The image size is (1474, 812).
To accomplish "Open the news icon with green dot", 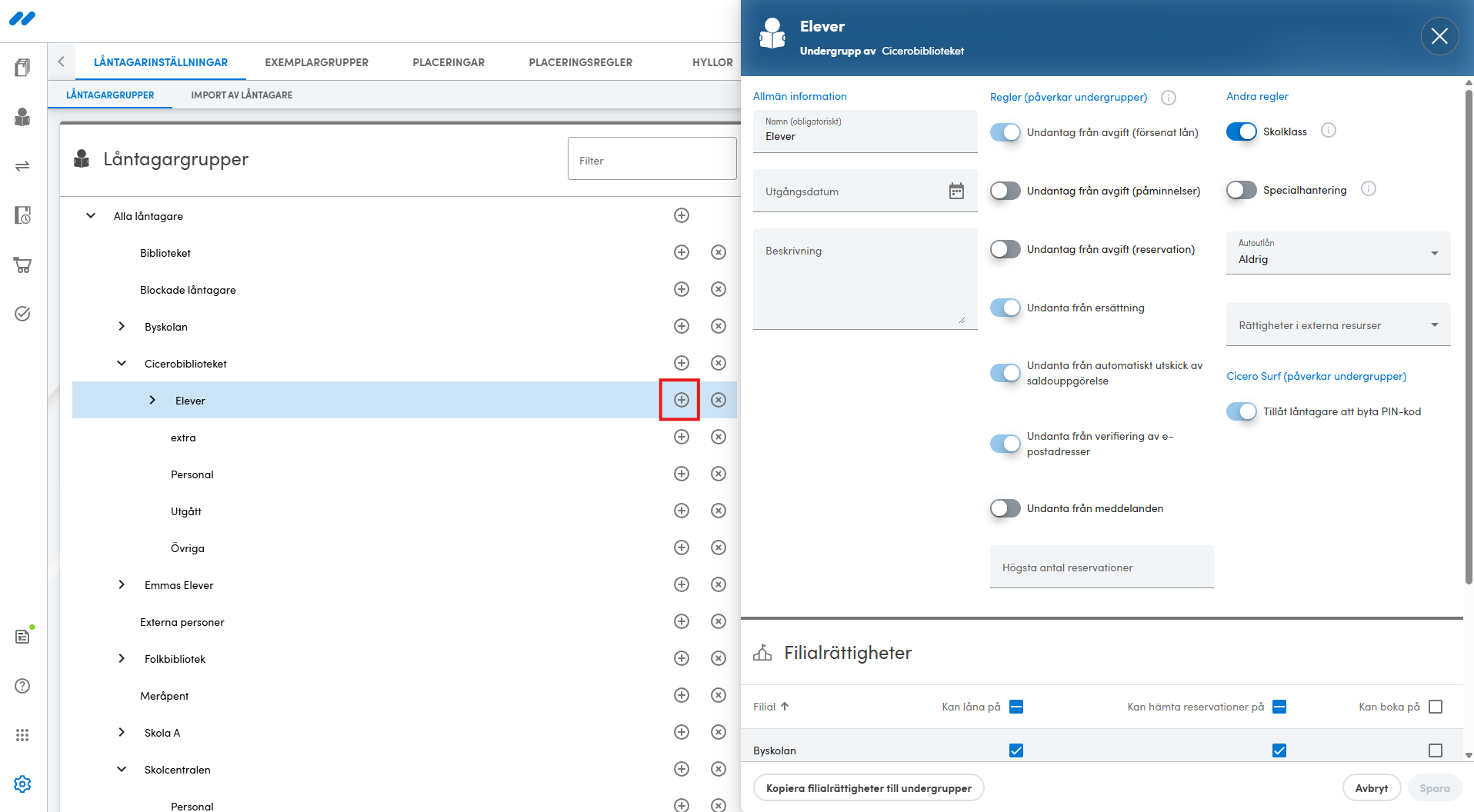I will click(x=22, y=636).
